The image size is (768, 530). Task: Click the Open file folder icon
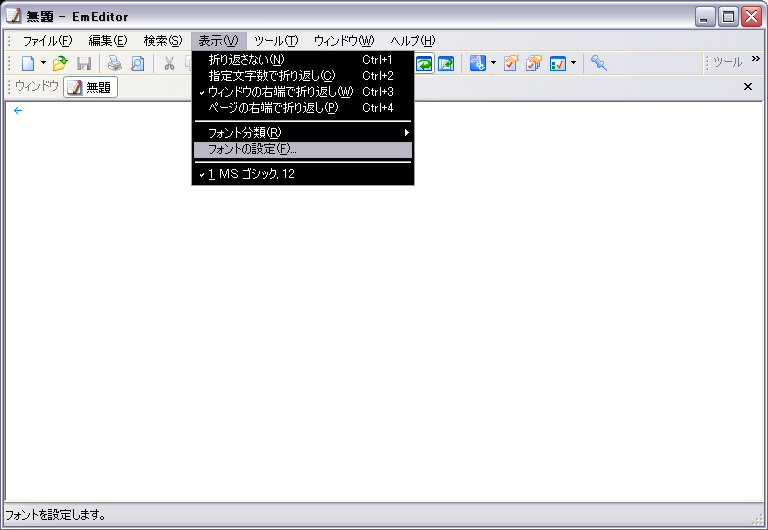coord(60,63)
